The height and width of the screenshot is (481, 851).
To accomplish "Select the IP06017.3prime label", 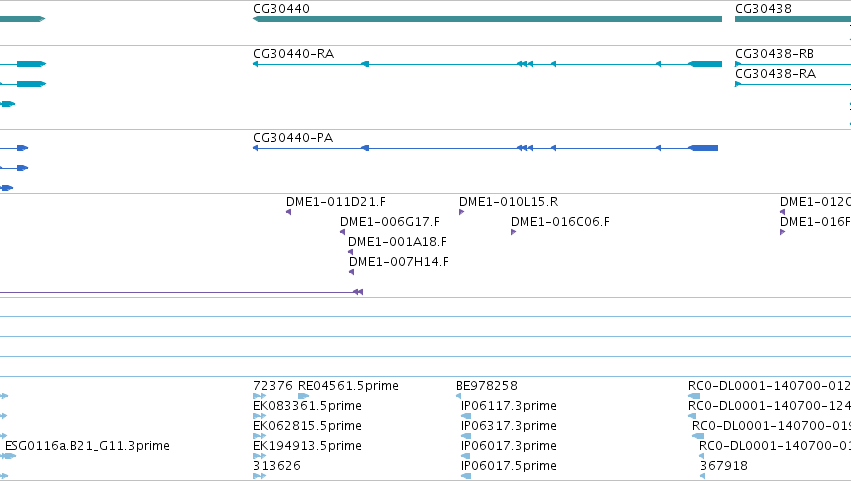I will tap(509, 446).
